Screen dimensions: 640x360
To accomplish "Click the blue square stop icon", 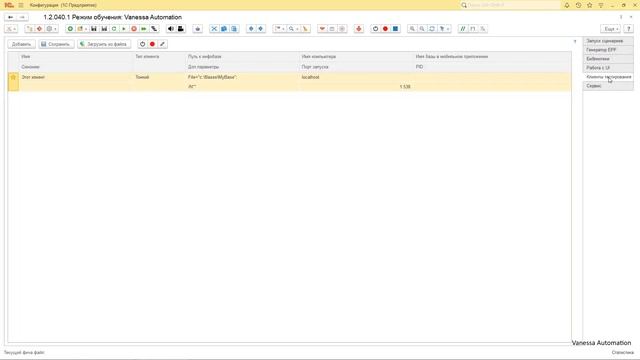I will (395, 29).
